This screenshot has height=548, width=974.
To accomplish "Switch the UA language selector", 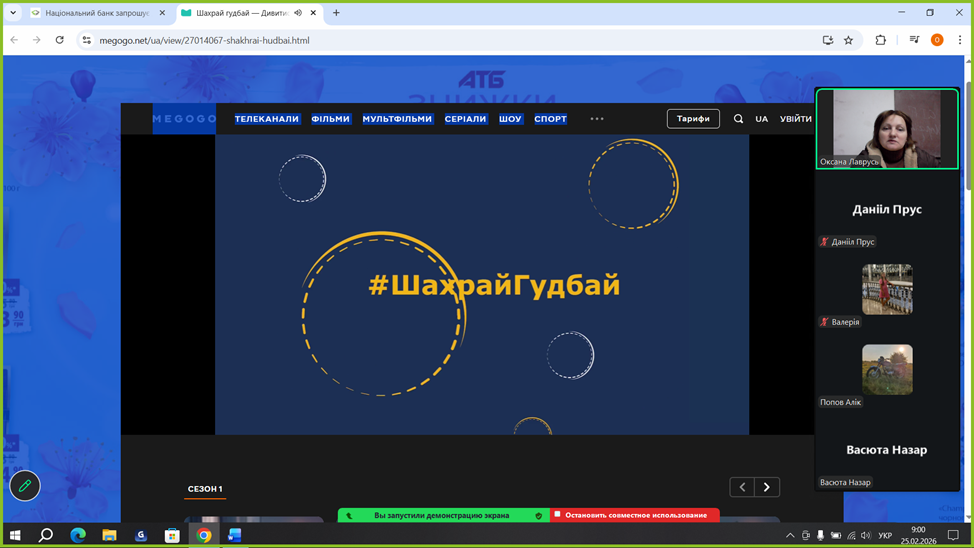I will [x=762, y=119].
